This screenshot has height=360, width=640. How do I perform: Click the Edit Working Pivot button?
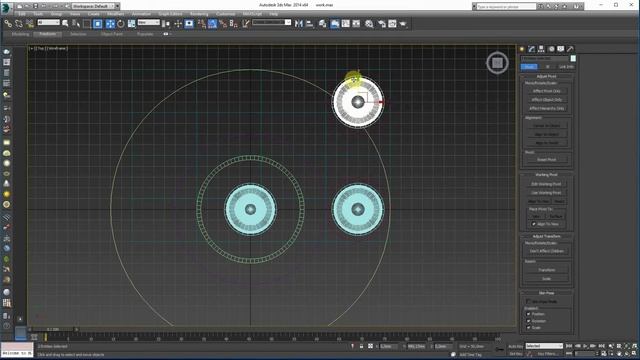(x=547, y=184)
